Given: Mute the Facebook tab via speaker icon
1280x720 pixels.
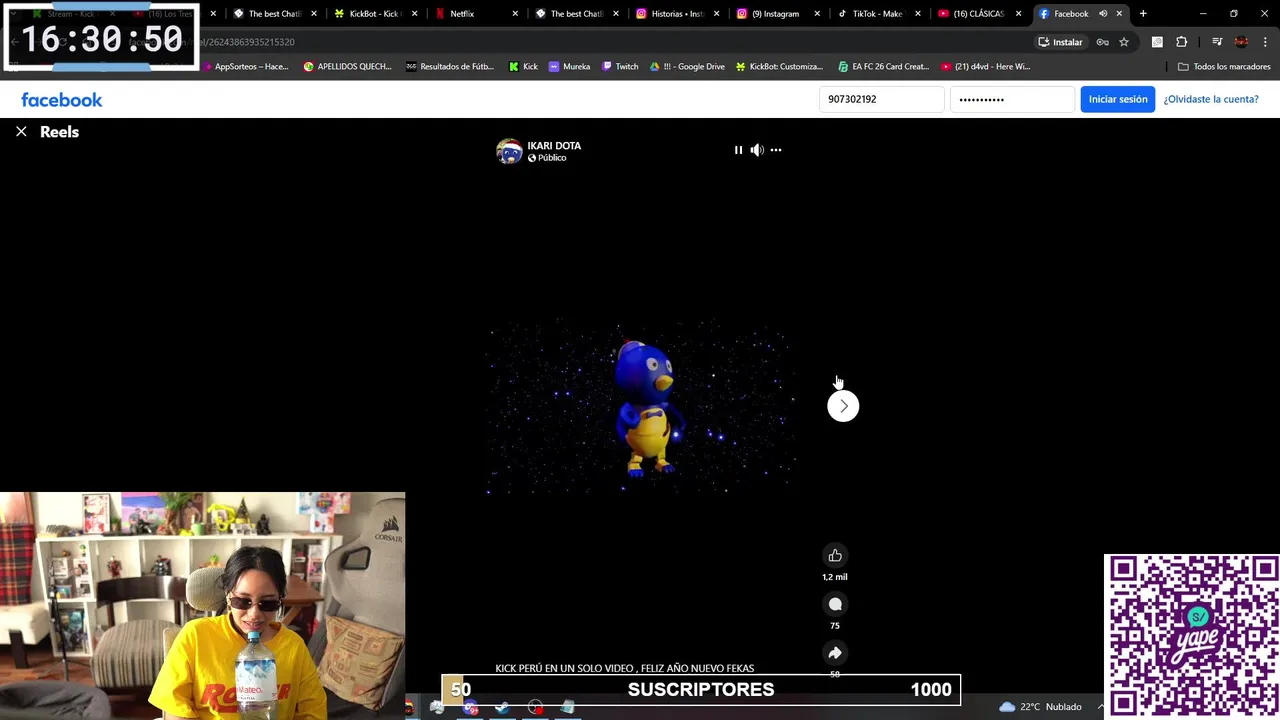Looking at the screenshot, I should 1103,14.
